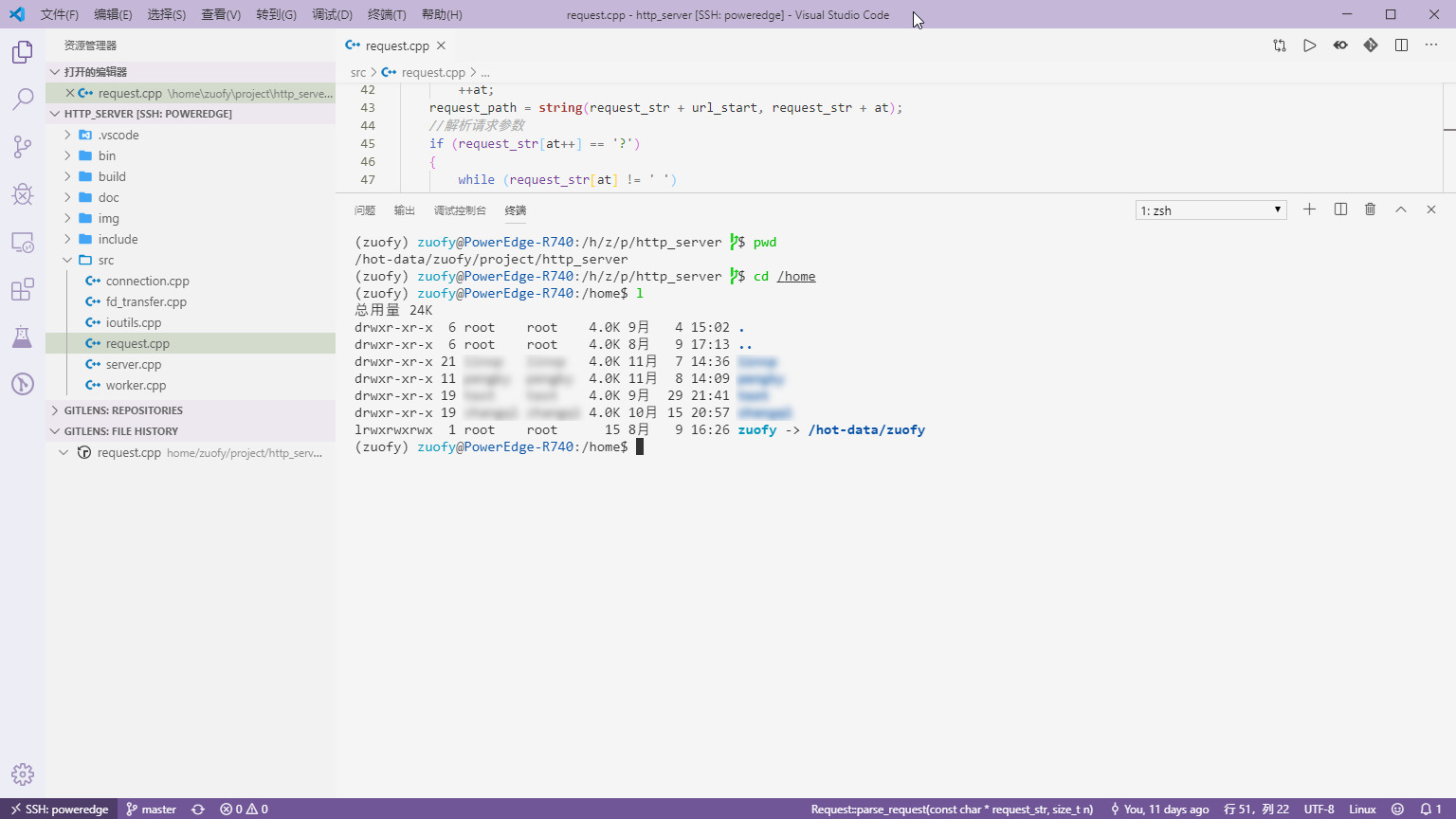Open the Manage settings gear
1456x819 pixels.
coord(23,774)
